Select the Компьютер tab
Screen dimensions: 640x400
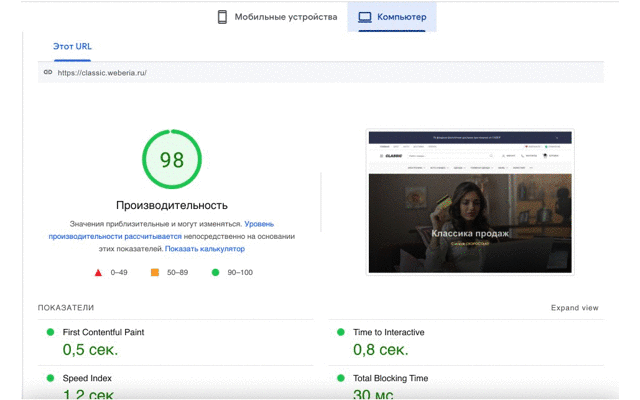392,17
